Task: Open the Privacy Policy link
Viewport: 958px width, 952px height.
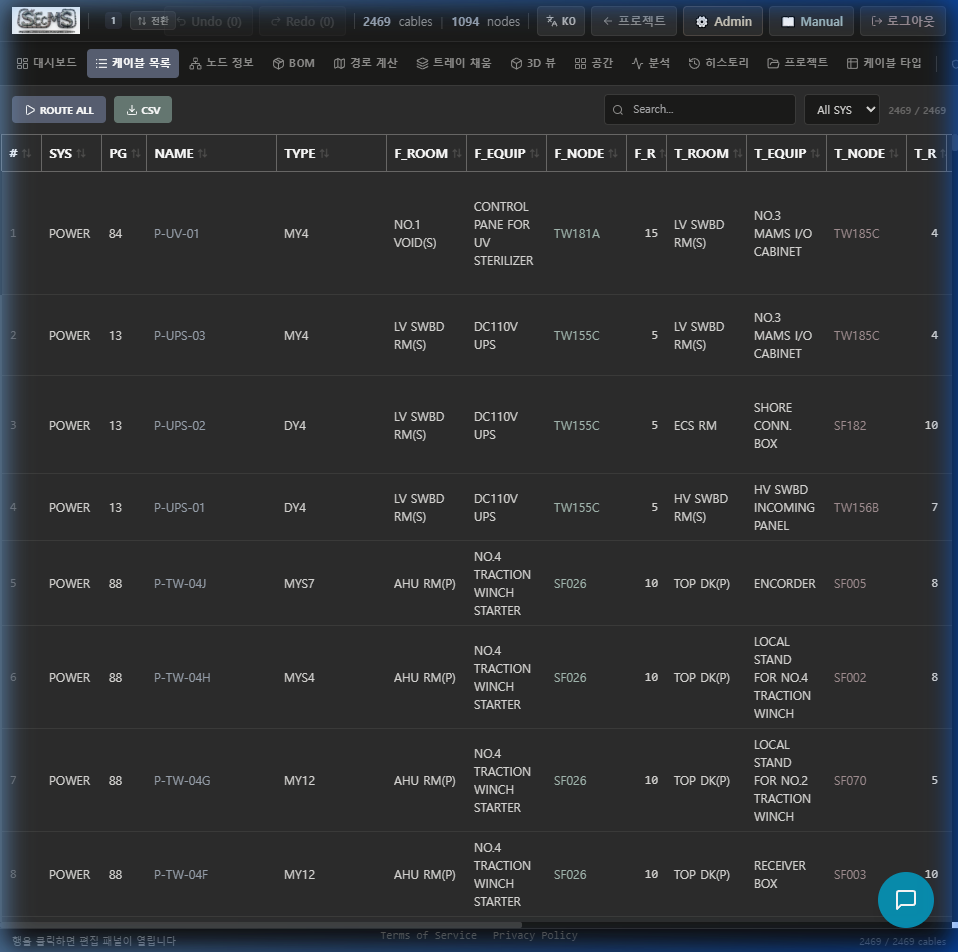Action: [535, 935]
